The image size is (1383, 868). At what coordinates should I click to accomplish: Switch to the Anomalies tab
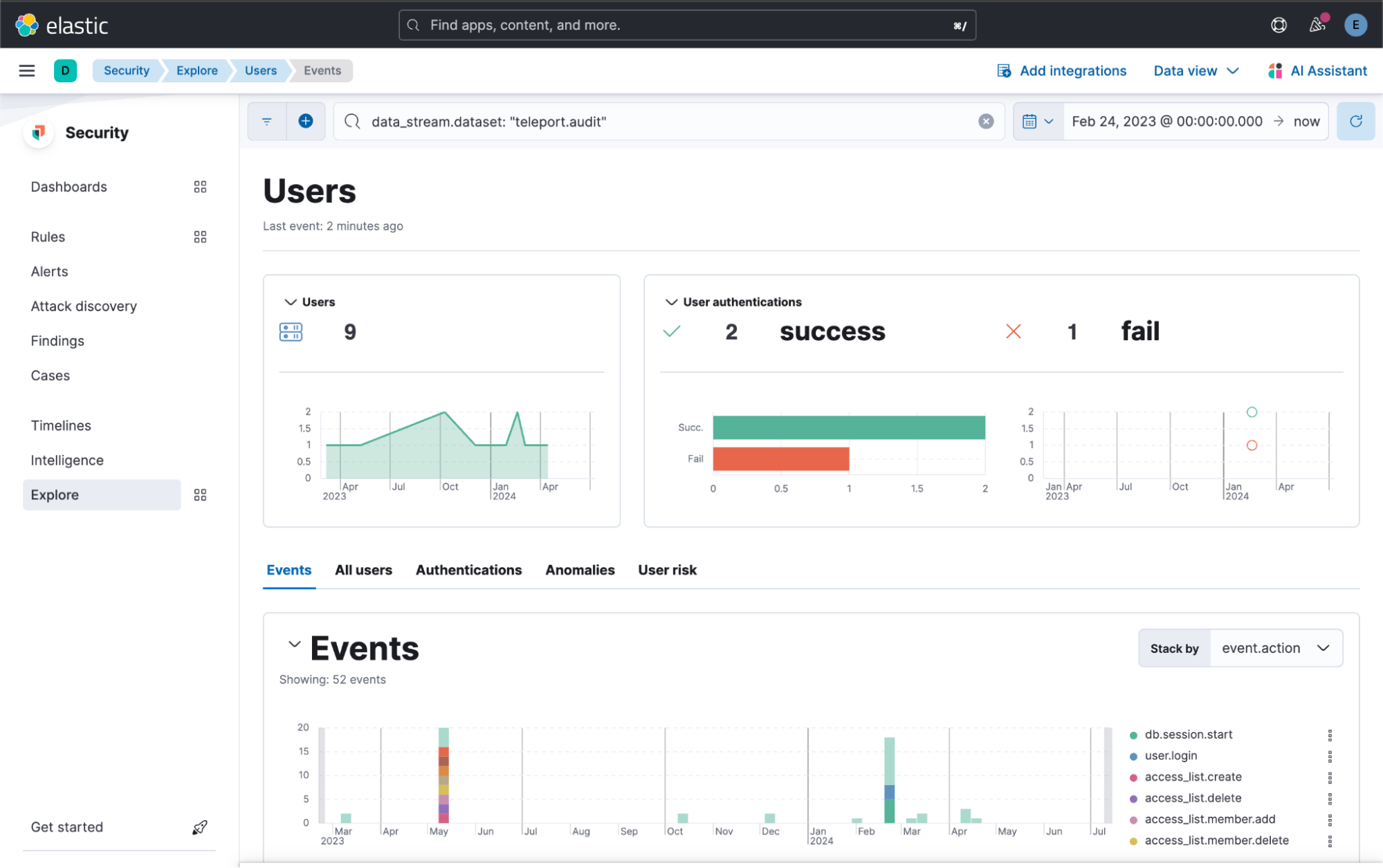[x=580, y=570]
